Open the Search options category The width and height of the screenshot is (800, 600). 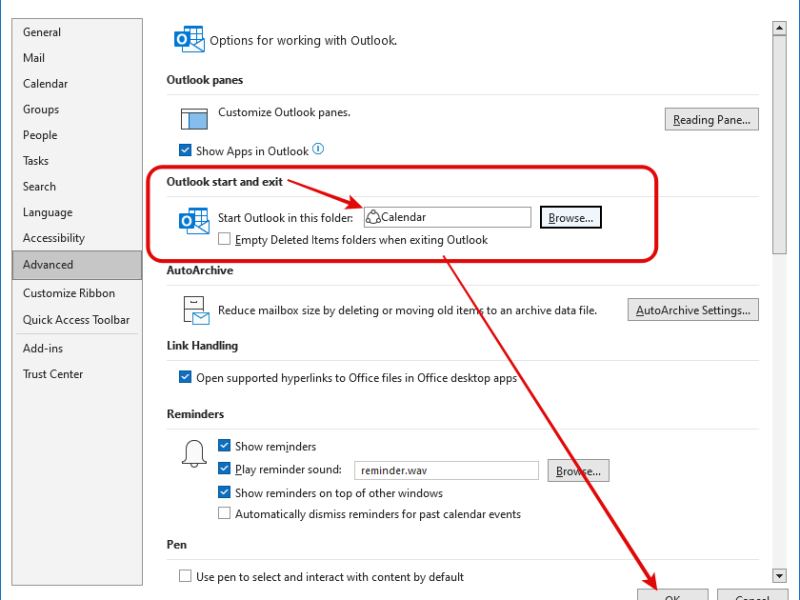click(77, 187)
